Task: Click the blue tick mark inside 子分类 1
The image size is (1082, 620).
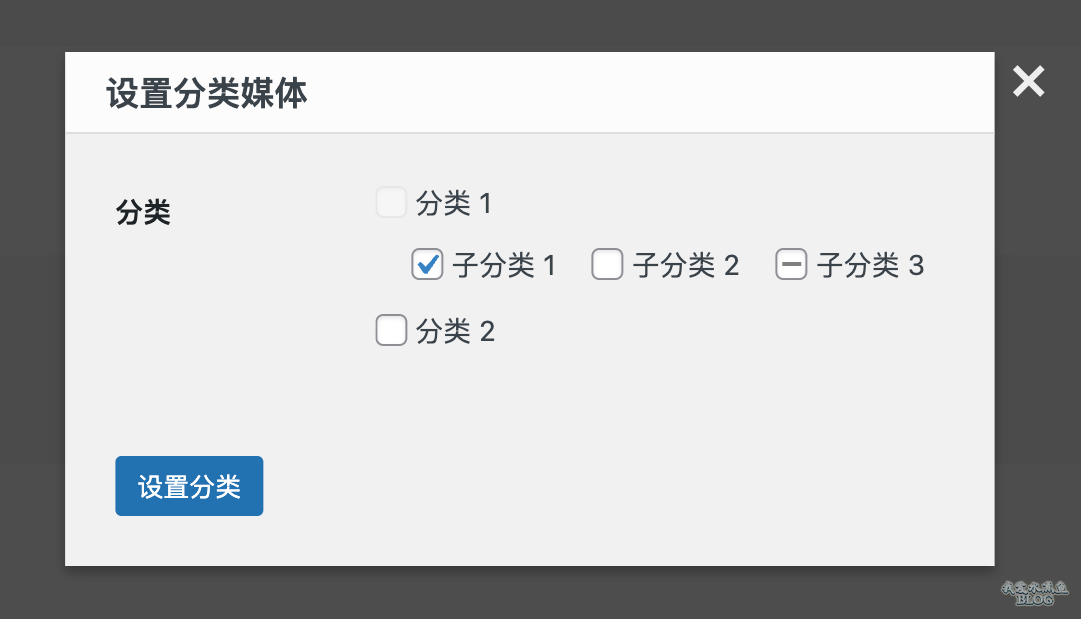Action: pyautogui.click(x=428, y=263)
